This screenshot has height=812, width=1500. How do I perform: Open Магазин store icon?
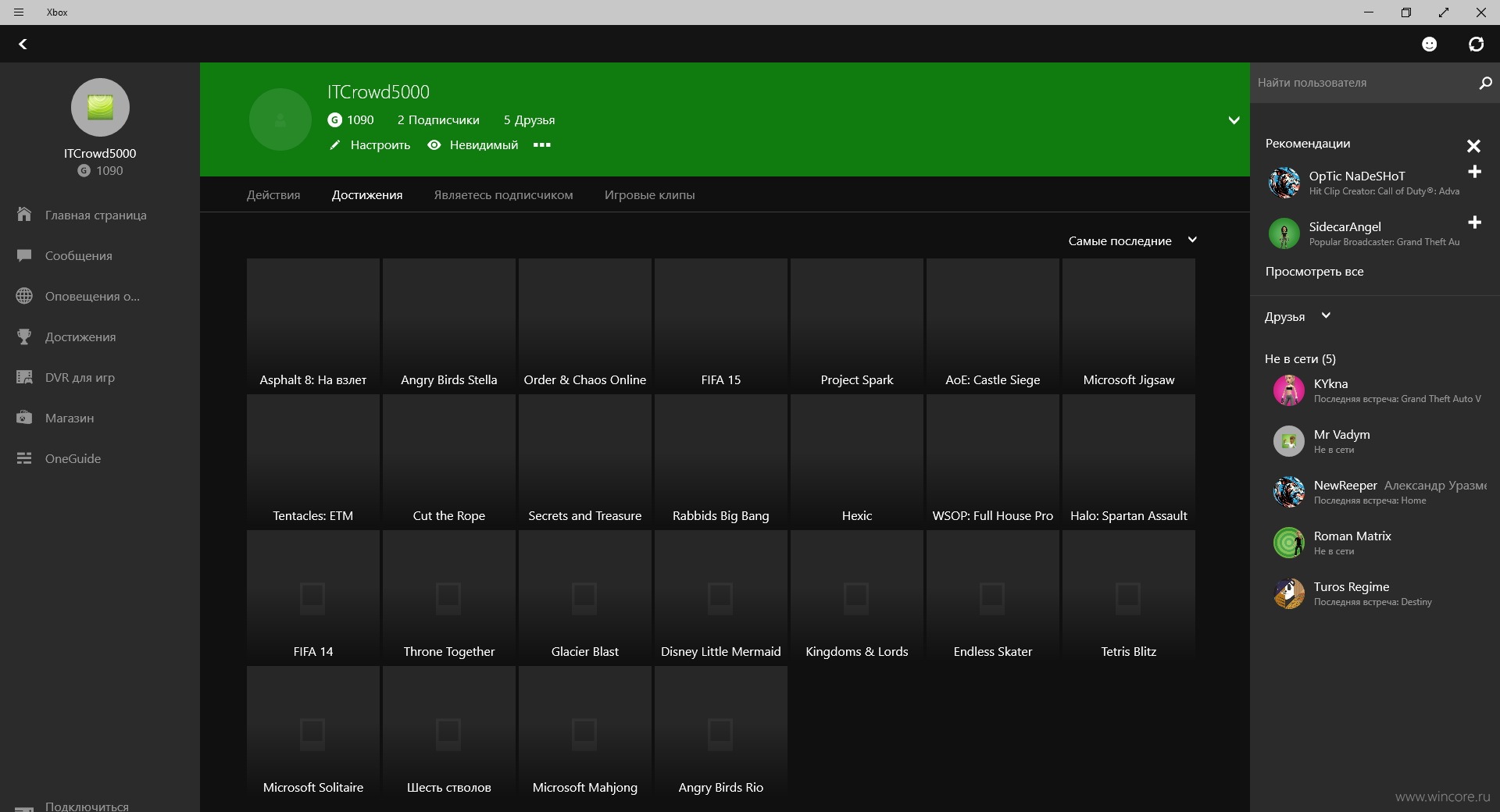click(x=24, y=418)
